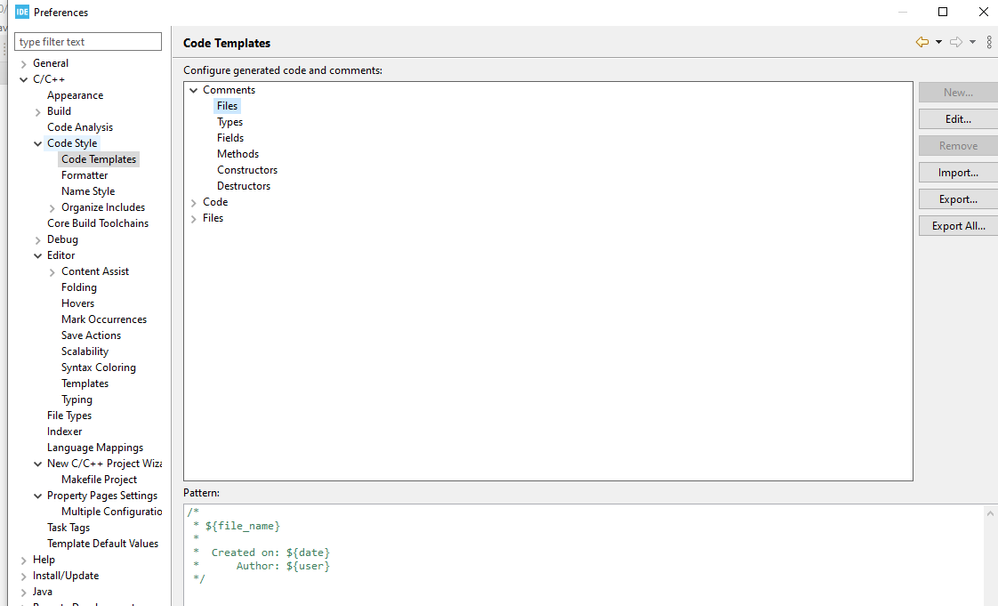
Task: Select Scalability page
Action: (85, 351)
